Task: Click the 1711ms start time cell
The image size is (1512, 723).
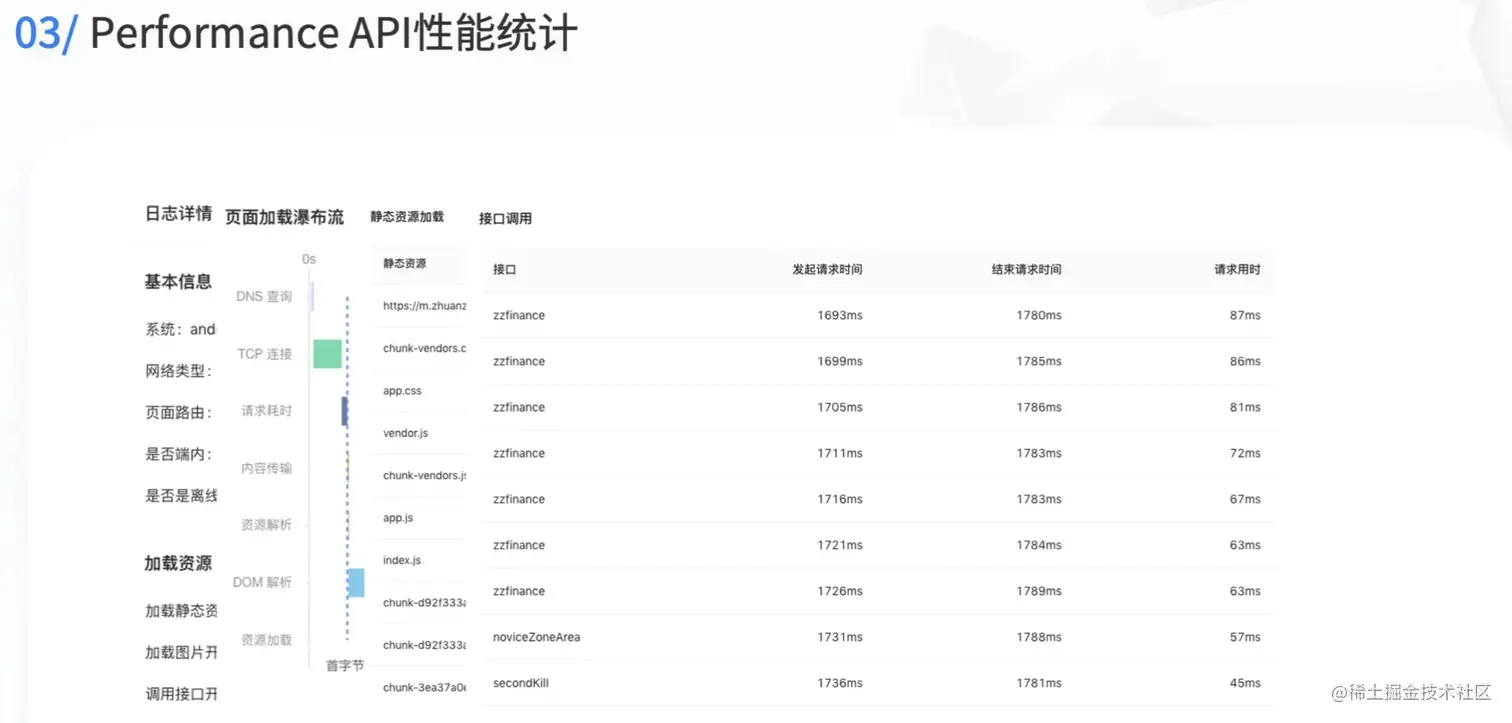Action: (839, 453)
